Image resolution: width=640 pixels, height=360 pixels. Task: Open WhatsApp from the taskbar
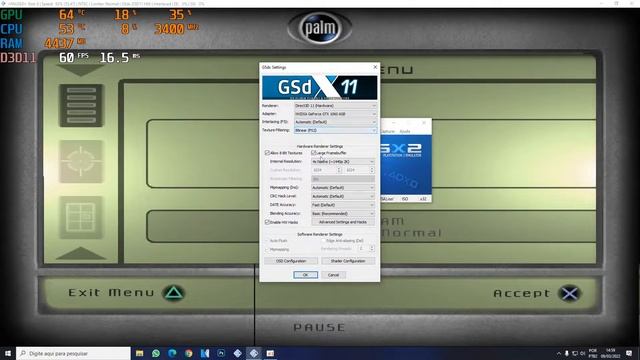(156, 353)
